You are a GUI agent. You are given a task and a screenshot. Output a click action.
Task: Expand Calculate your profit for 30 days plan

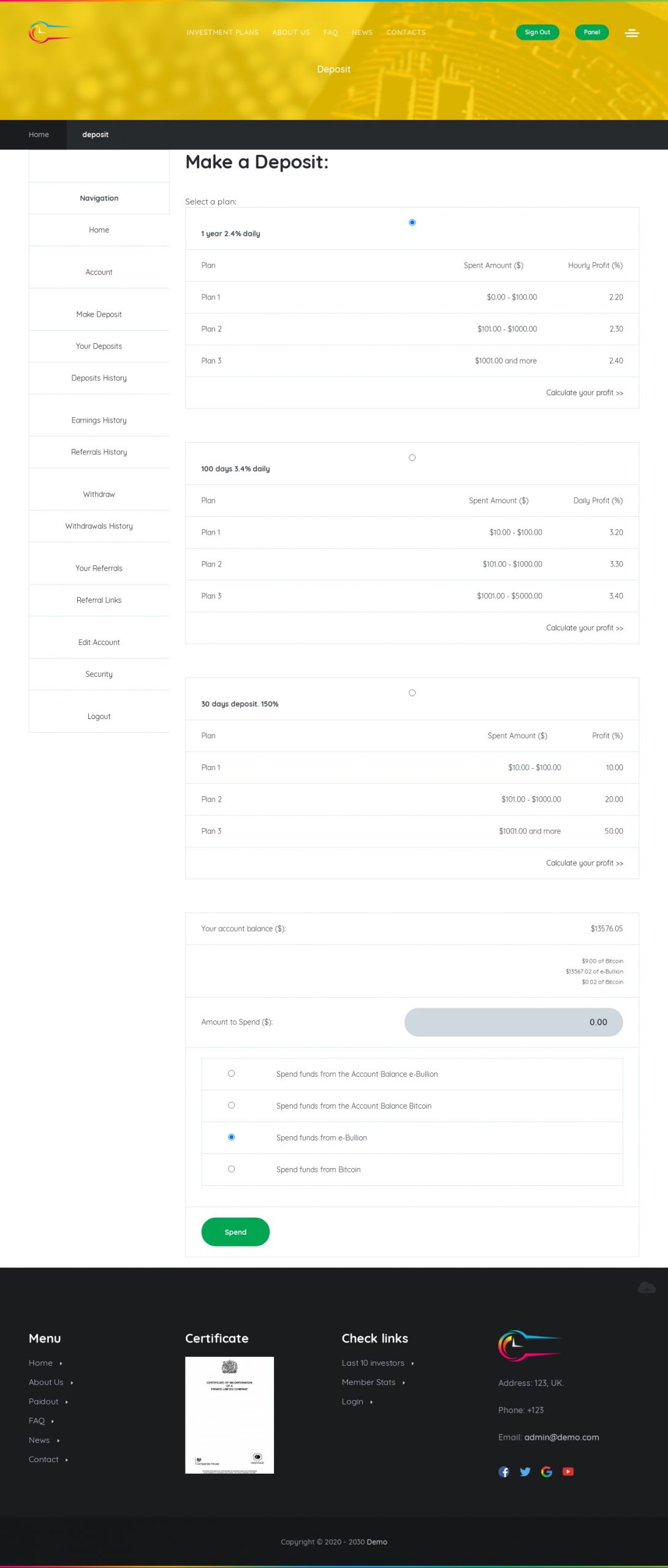pos(584,863)
